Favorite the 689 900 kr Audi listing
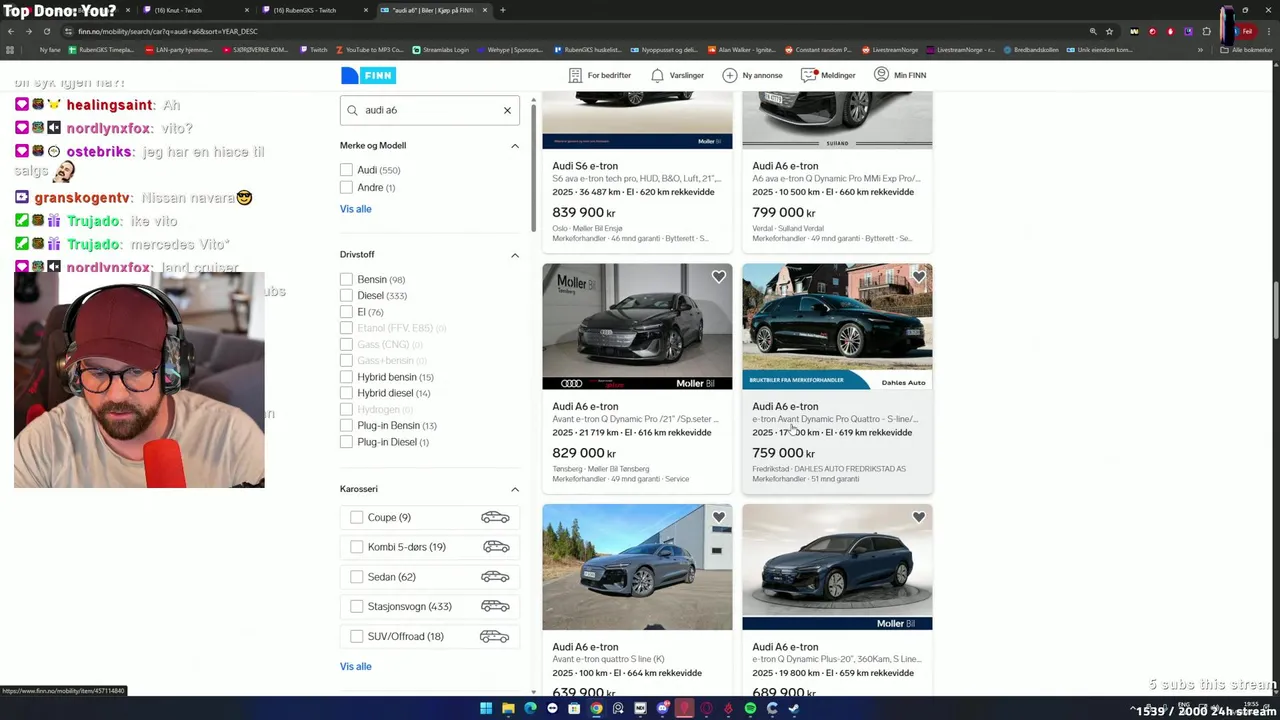Viewport: 1280px width, 720px height. (x=918, y=517)
